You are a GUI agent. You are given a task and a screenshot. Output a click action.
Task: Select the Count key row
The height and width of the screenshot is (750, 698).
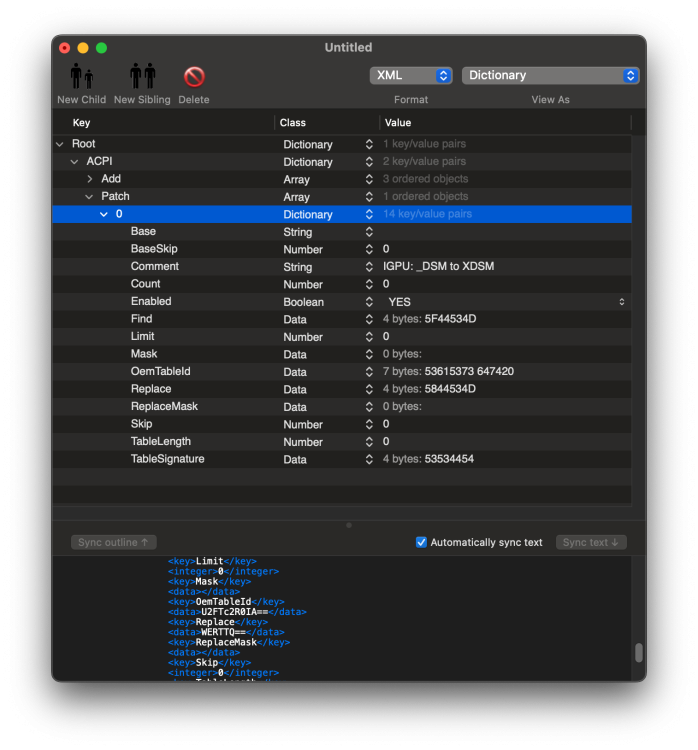[x=342, y=284]
